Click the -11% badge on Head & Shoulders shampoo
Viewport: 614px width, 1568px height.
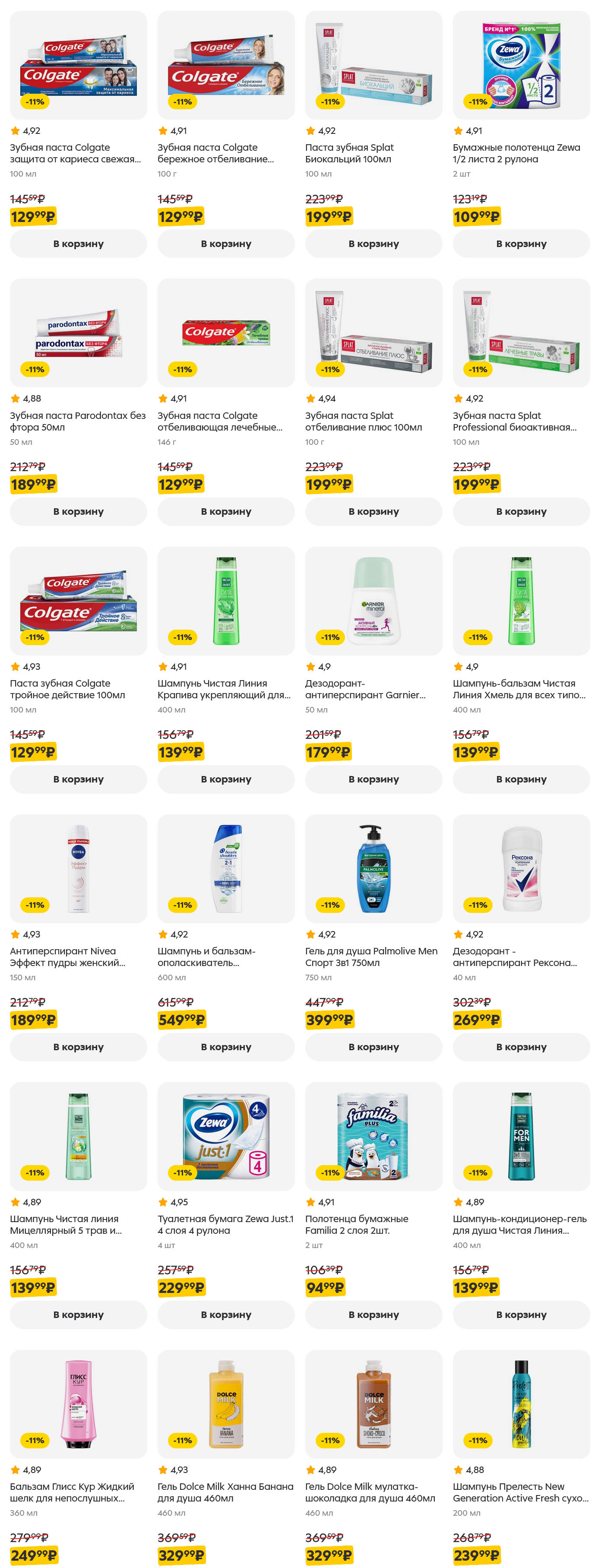tap(183, 905)
